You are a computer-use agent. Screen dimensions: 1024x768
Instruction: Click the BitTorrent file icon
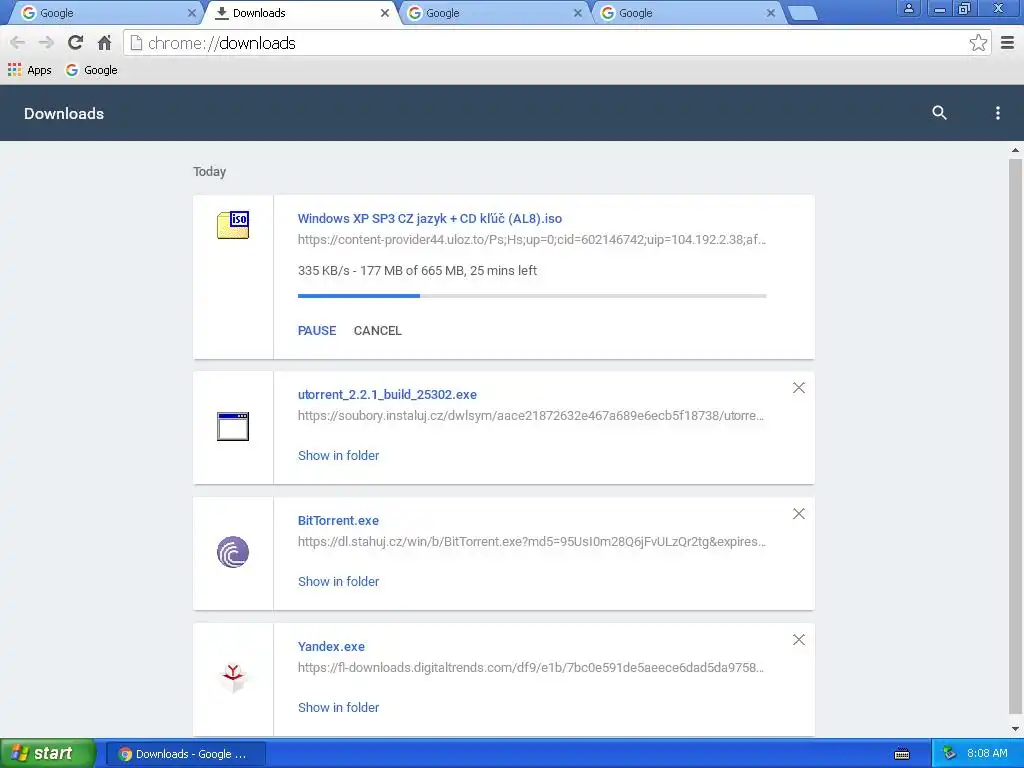pos(233,552)
